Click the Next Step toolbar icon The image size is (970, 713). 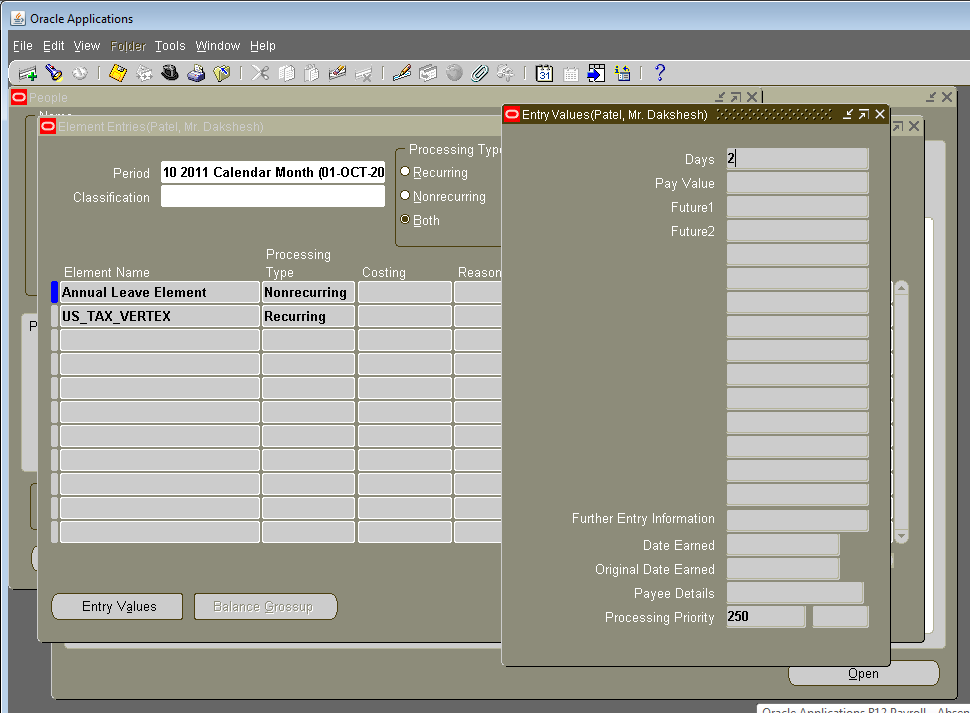144,74
